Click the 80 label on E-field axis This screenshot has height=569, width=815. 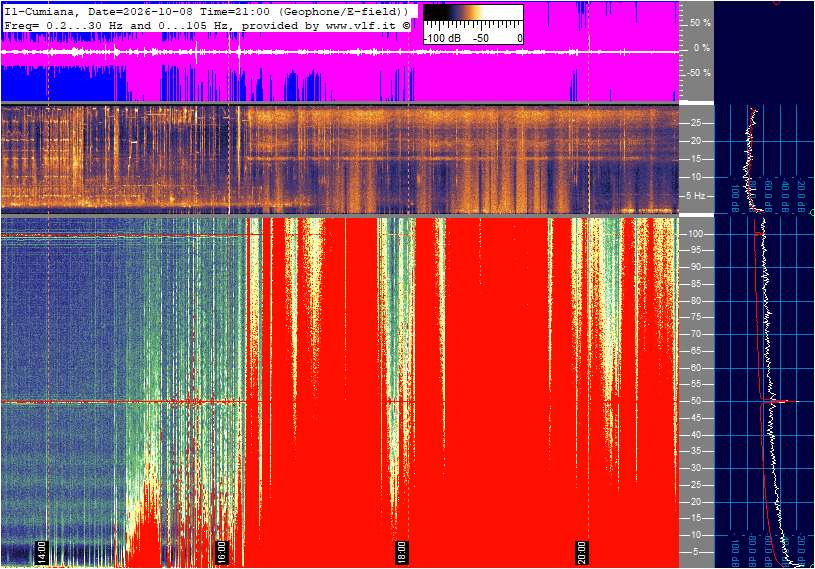(695, 301)
